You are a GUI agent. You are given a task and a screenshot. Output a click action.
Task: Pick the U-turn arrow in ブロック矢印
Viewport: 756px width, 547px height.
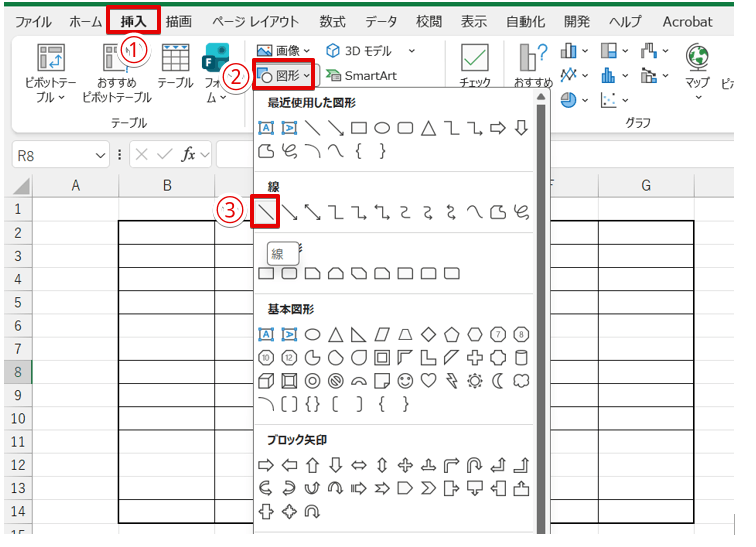pos(475,465)
